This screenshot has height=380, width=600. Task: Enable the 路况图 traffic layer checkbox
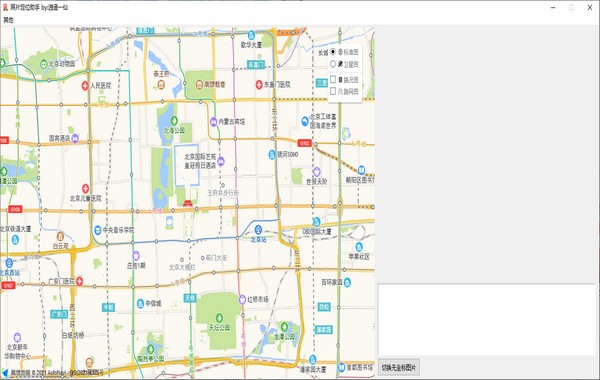click(x=333, y=80)
